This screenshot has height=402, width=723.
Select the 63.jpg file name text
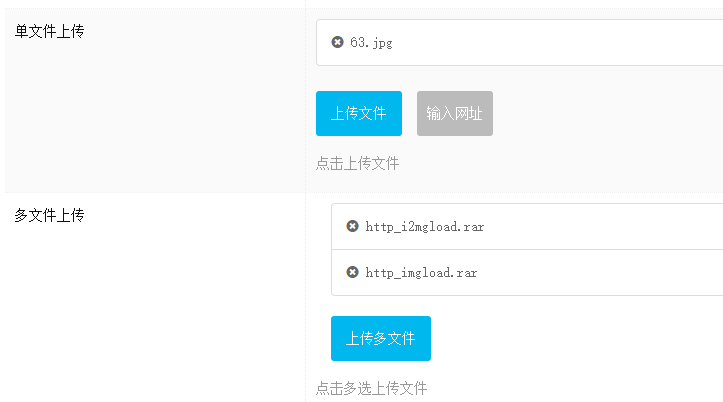point(371,42)
